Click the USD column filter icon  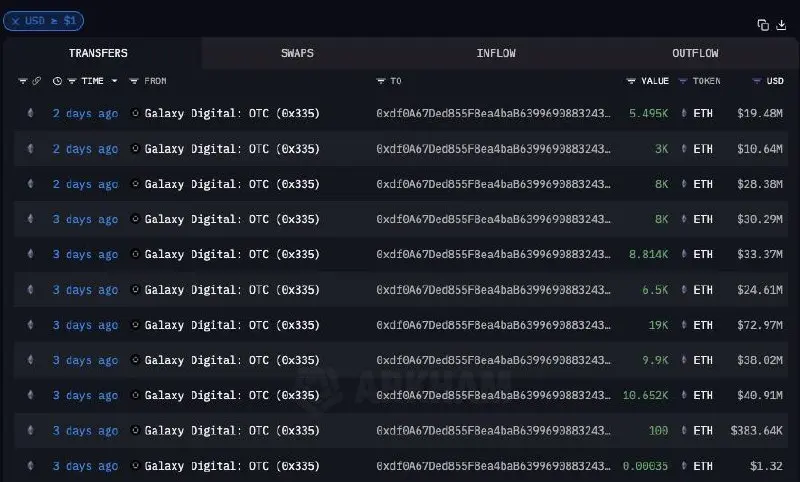point(757,81)
